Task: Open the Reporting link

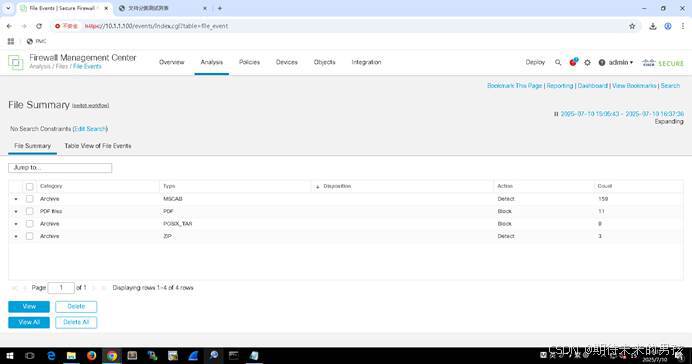Action: click(560, 86)
